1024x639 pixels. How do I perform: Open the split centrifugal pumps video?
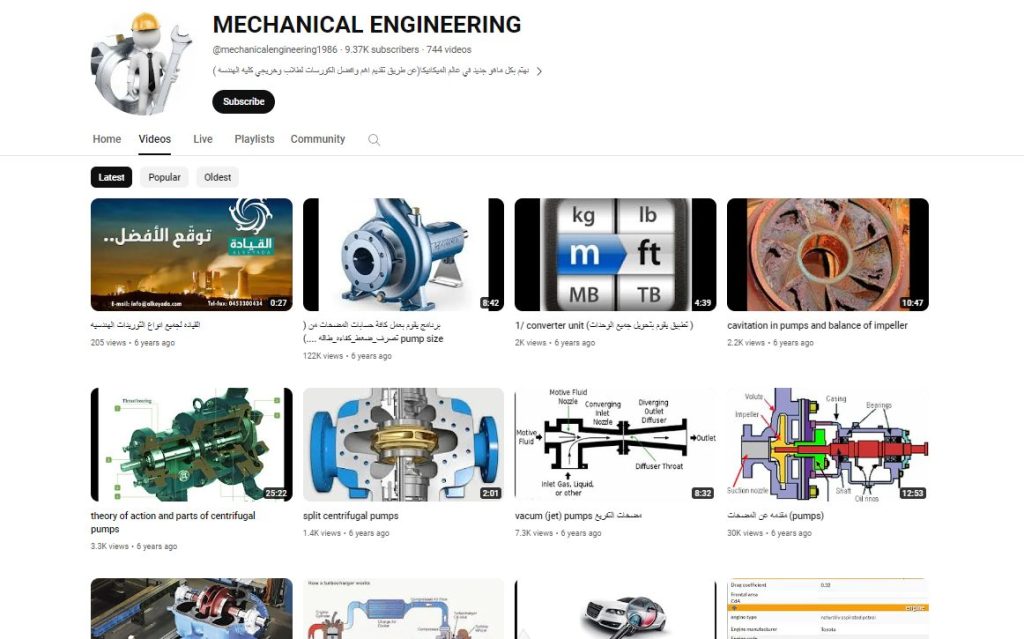click(x=402, y=444)
